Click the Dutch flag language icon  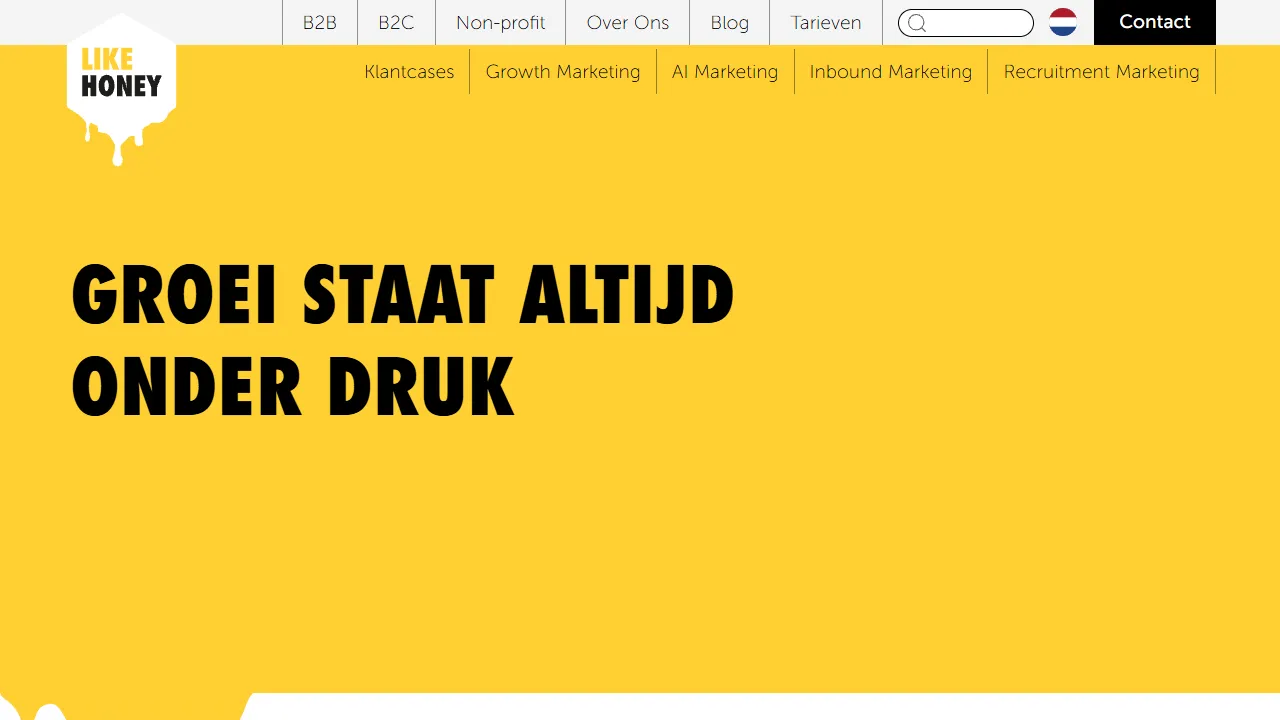tap(1063, 22)
